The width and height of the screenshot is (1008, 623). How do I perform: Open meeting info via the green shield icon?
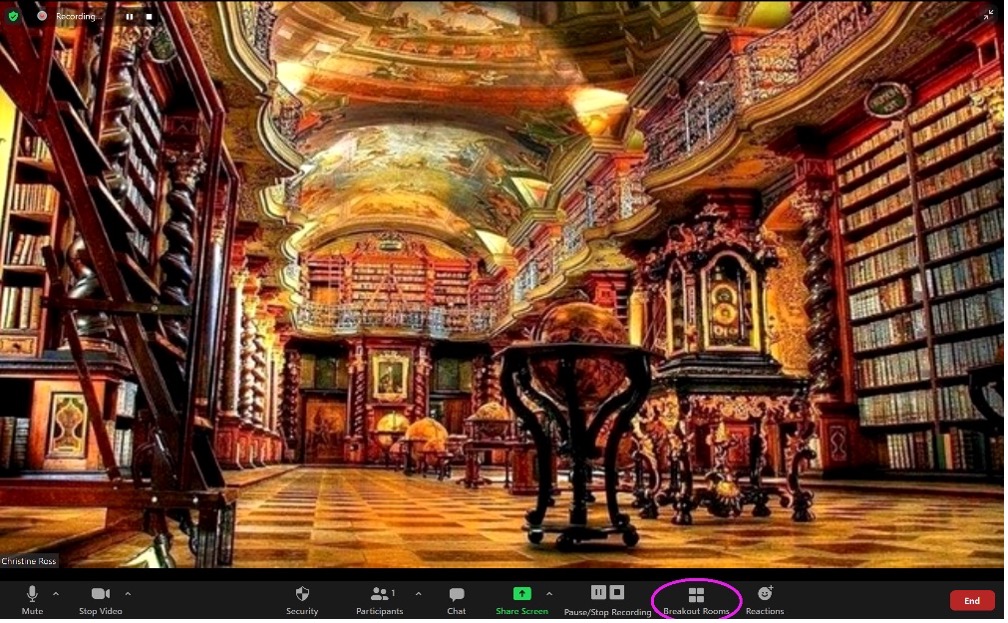(x=13, y=16)
